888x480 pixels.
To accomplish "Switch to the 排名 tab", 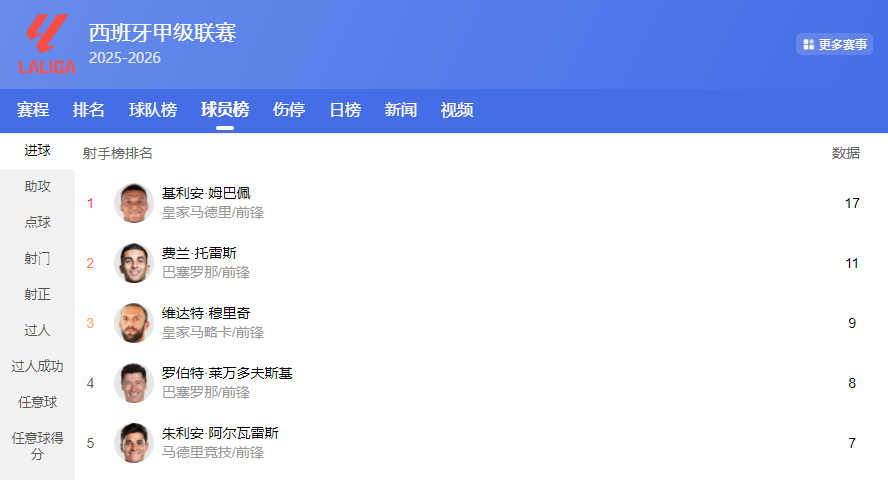I will click(x=88, y=110).
